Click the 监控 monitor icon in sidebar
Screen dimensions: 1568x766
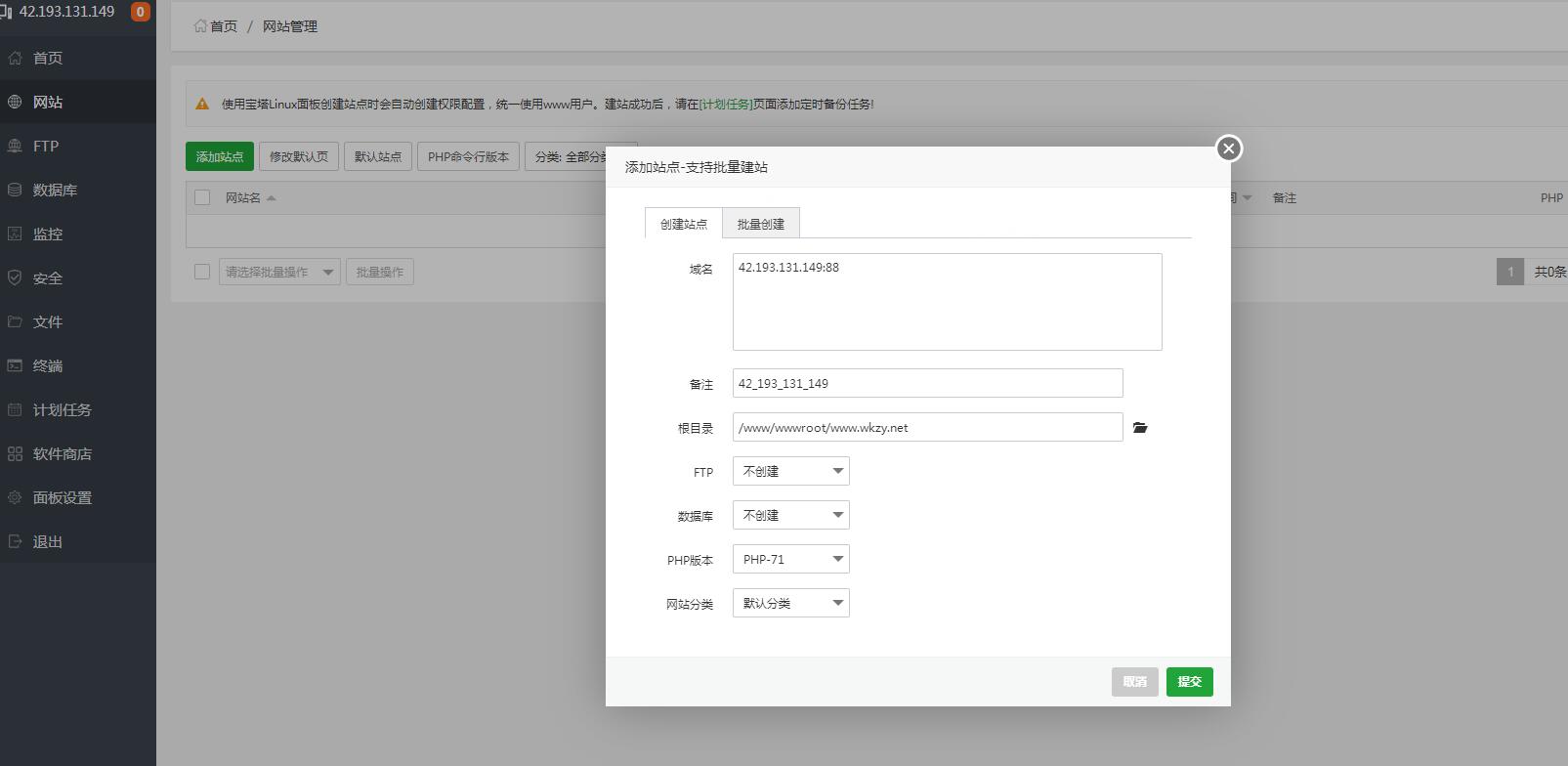15,234
